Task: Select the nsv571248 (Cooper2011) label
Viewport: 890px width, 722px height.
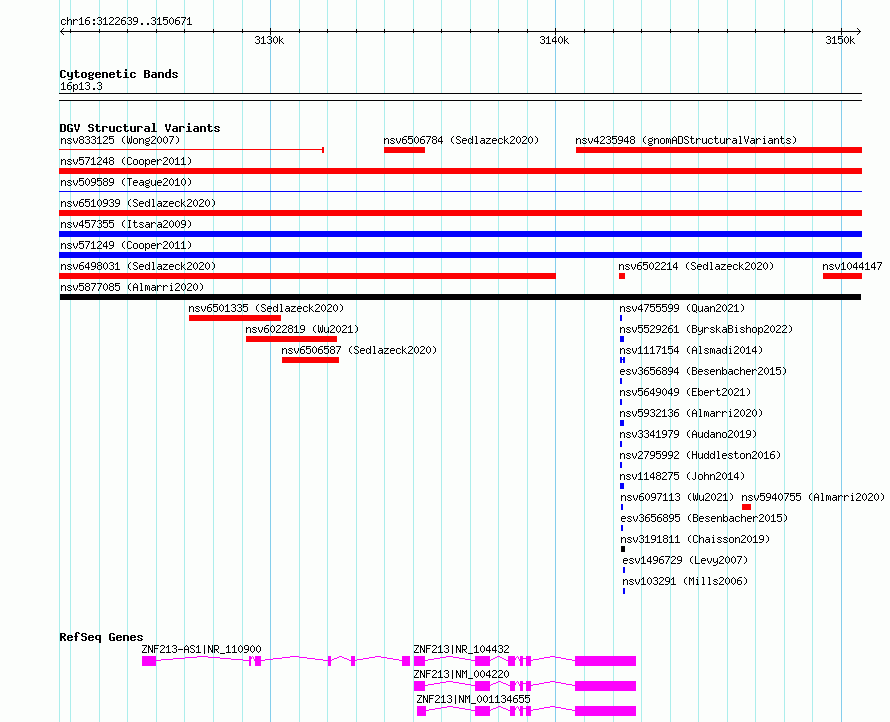Action: [126, 161]
